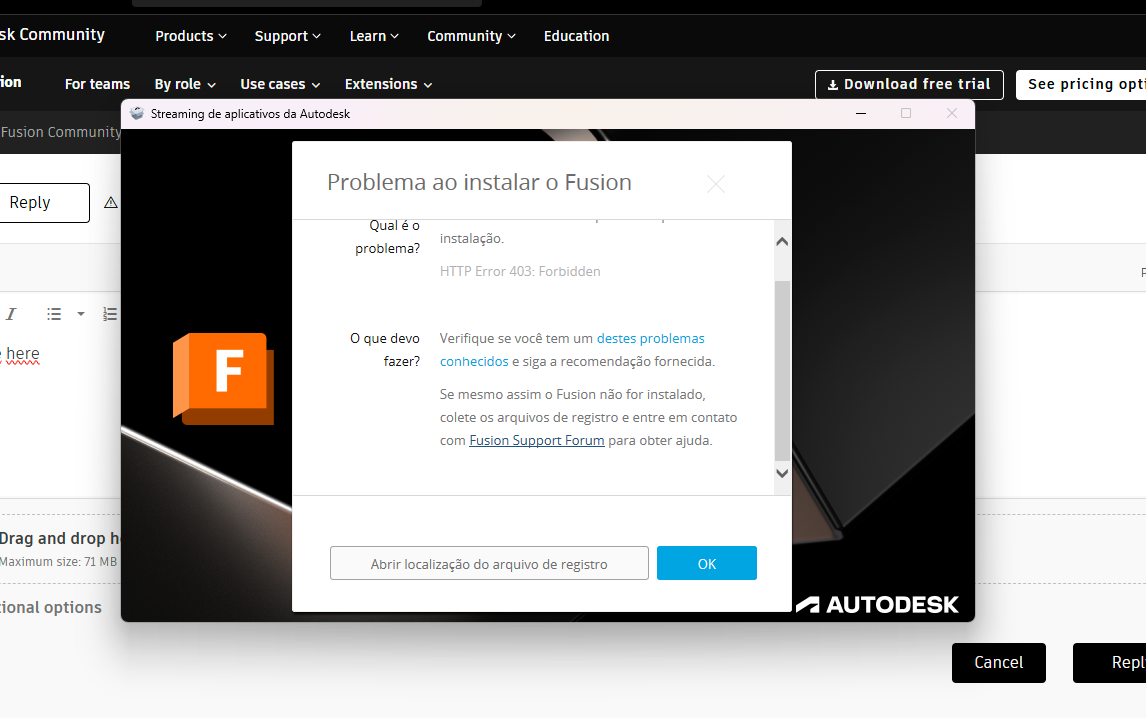This screenshot has height=725, width=1146.
Task: Click the See pricing options button
Action: 1081,85
